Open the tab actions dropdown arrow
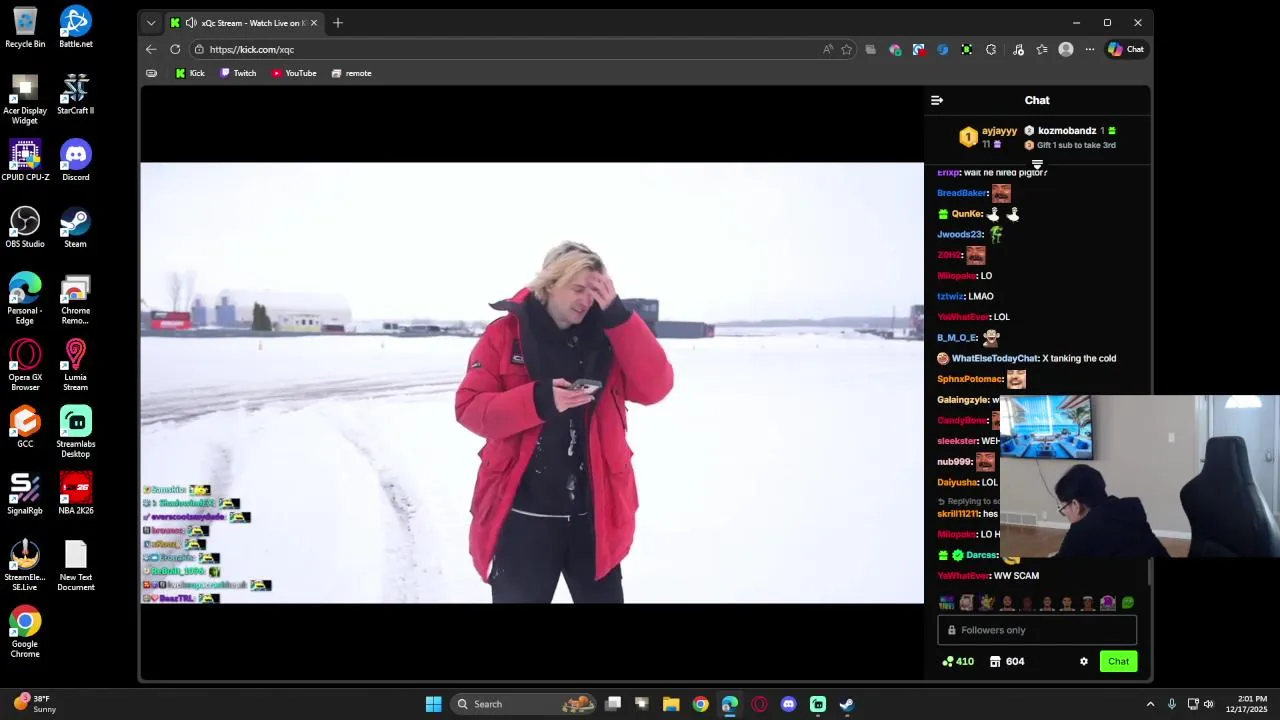The height and width of the screenshot is (720, 1280). [151, 23]
